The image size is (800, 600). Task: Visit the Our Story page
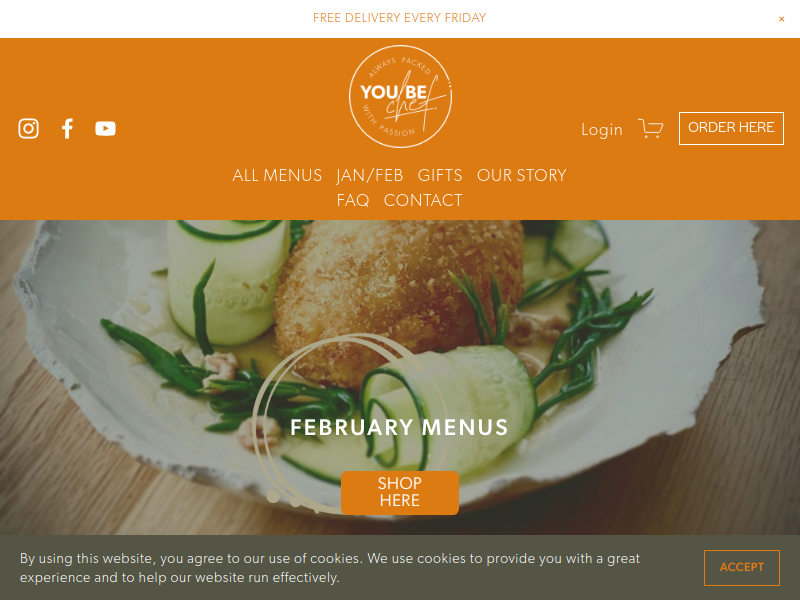(522, 176)
